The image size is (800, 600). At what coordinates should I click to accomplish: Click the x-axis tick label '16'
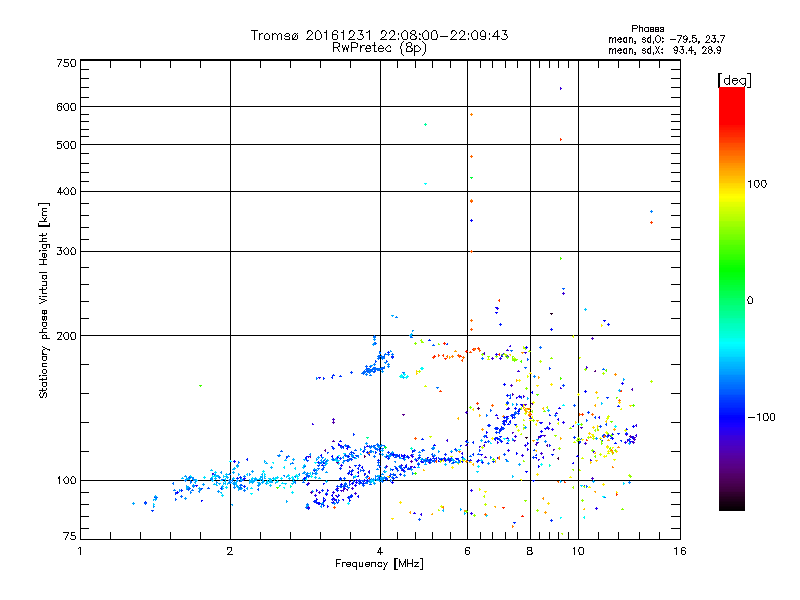(x=680, y=551)
